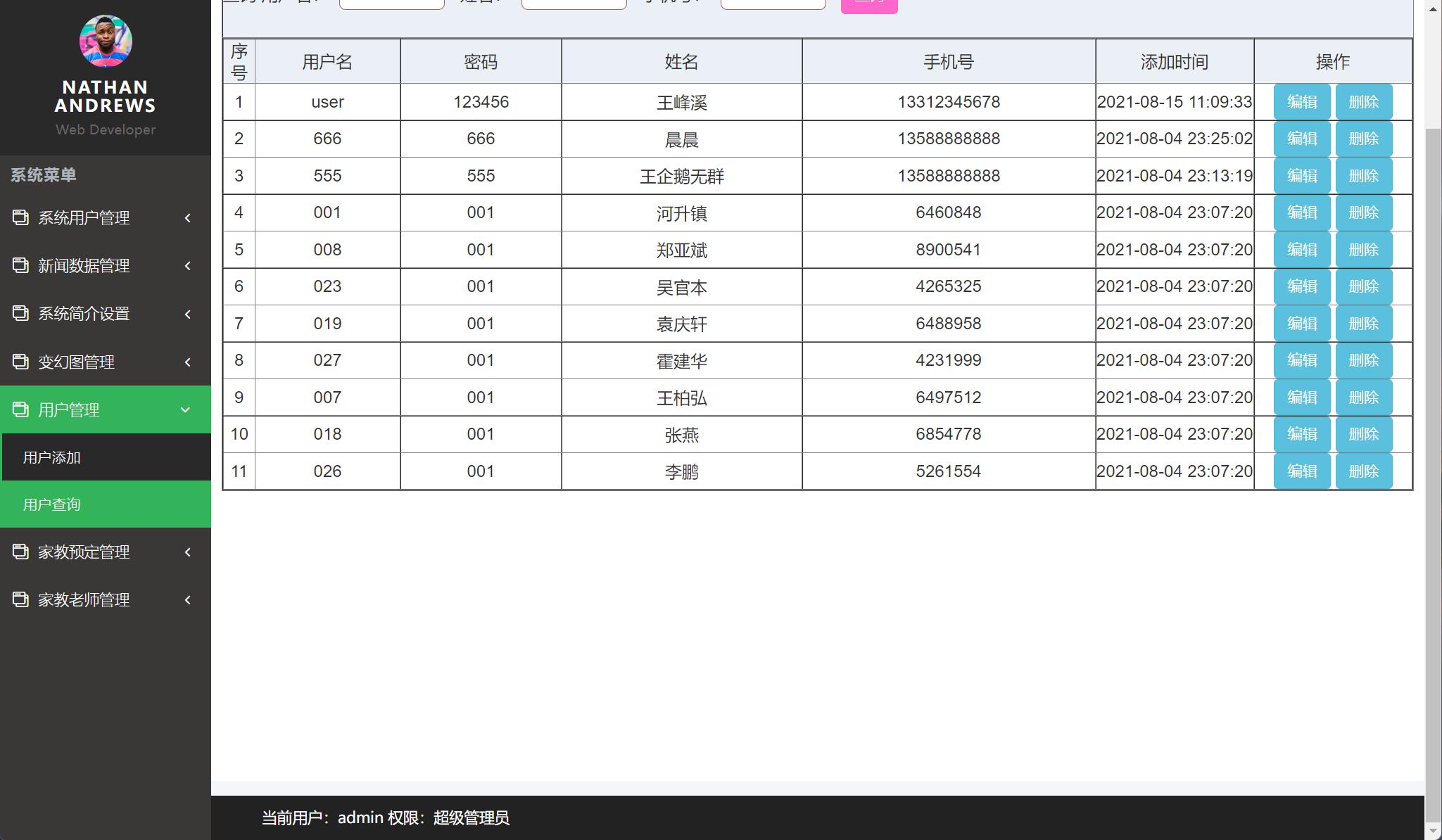Click the phone number search field
This screenshot has width=1442, height=840.
(x=773, y=3)
